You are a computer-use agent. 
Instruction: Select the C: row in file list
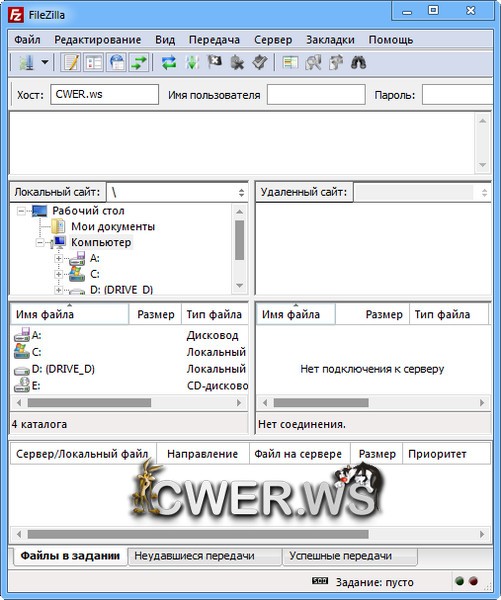pyautogui.click(x=129, y=352)
